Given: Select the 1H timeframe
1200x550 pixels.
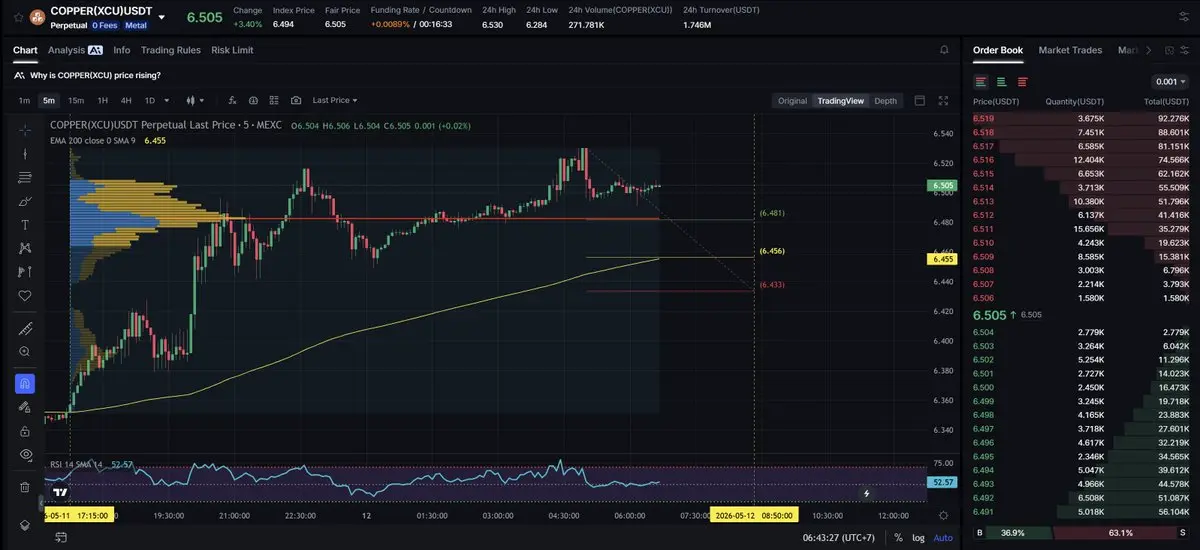Looking at the screenshot, I should [102, 100].
